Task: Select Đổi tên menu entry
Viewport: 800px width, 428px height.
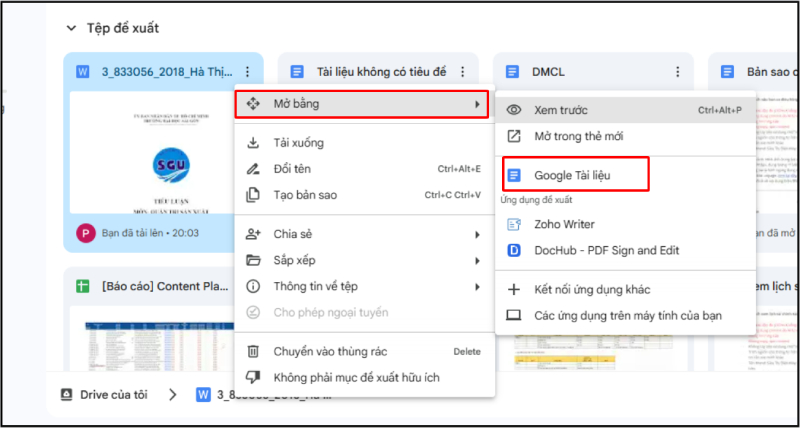Action: (364, 169)
